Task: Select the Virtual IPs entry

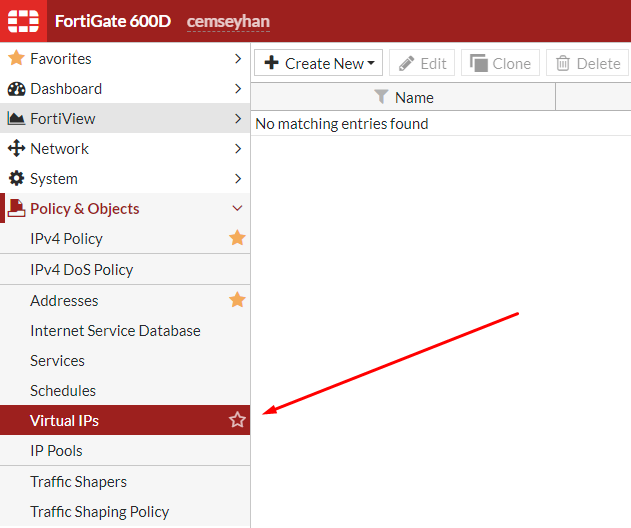Action: (x=125, y=420)
